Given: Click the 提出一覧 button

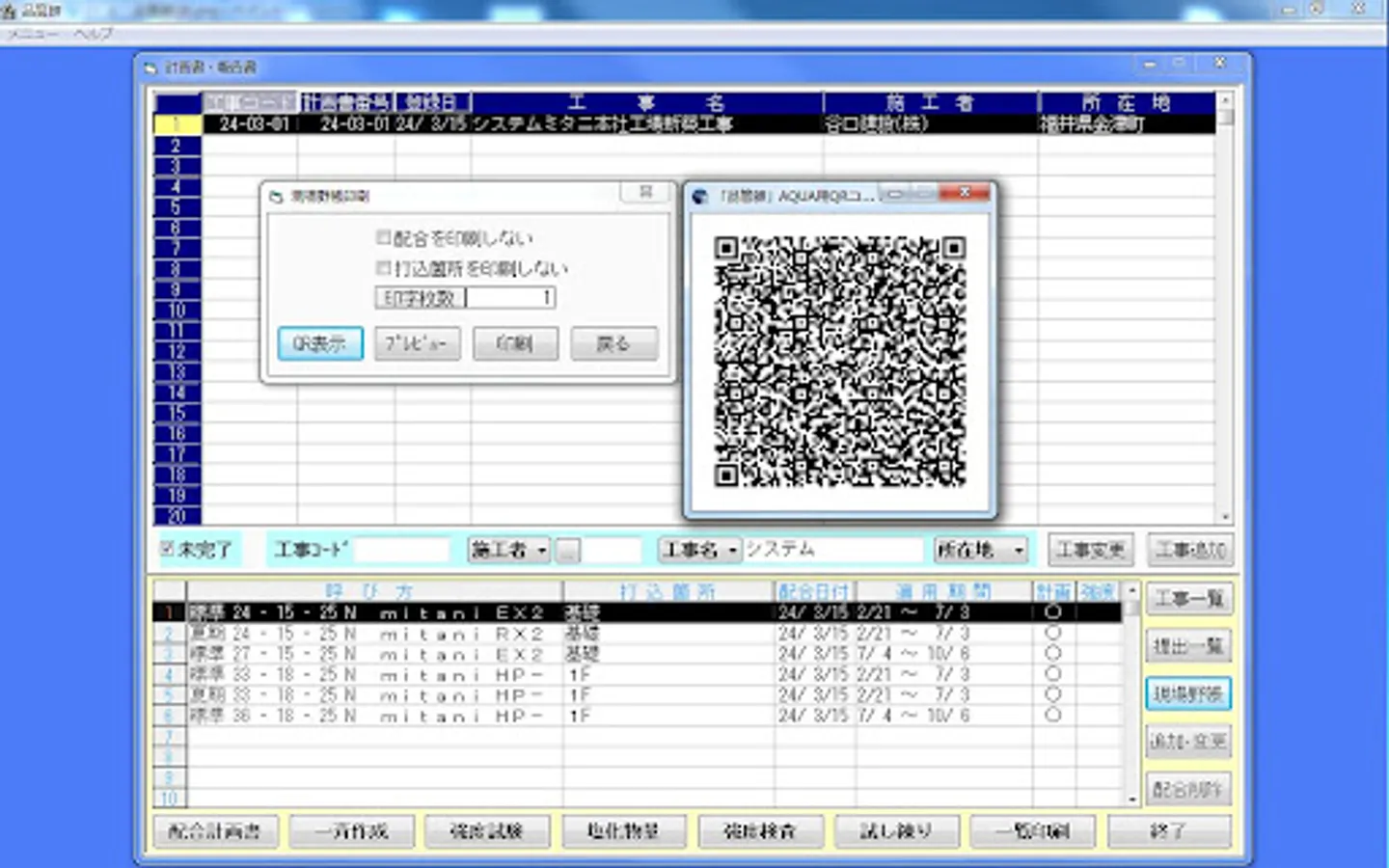Looking at the screenshot, I should [1188, 645].
